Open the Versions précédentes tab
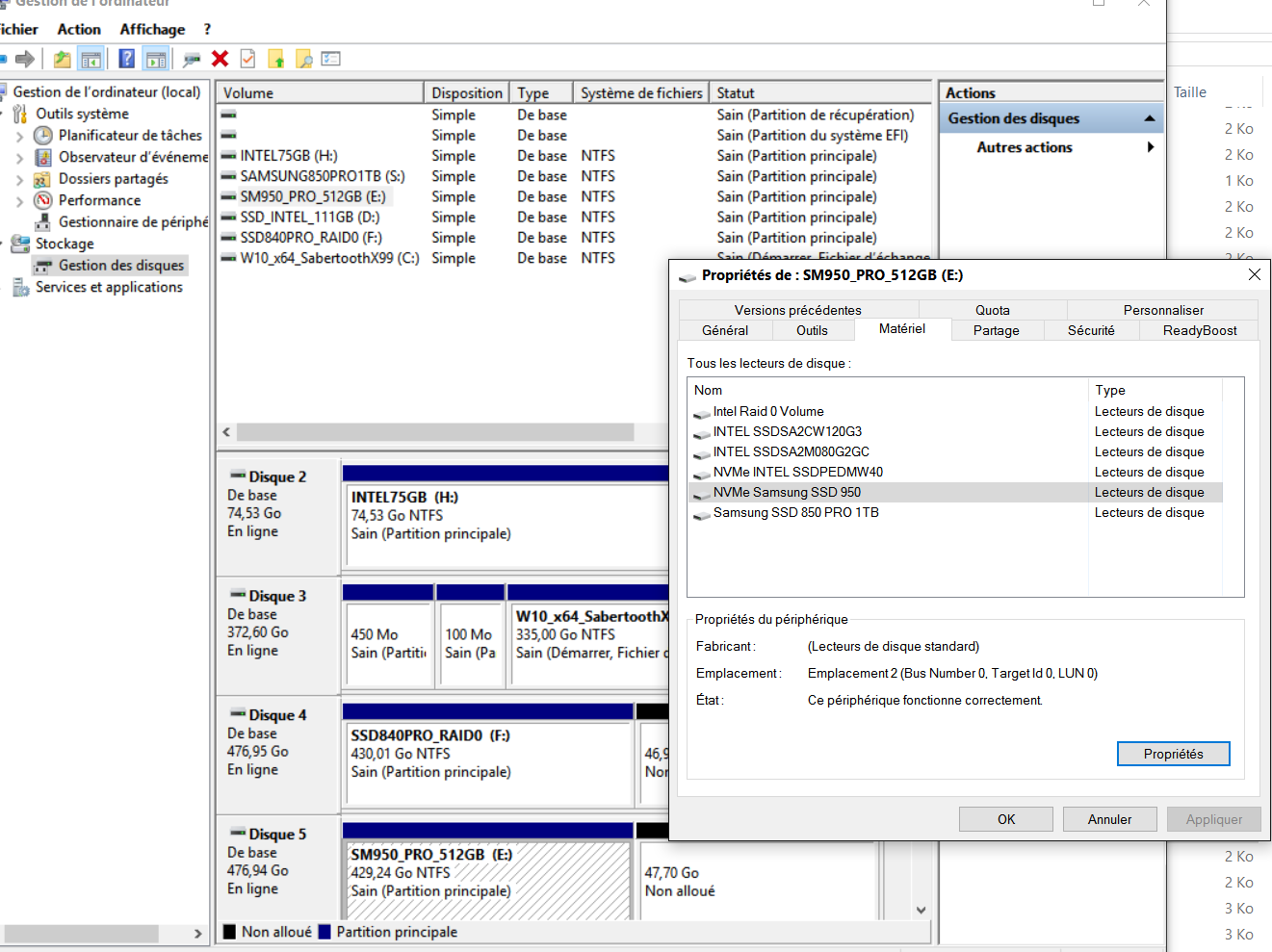1272x952 pixels. coord(798,310)
